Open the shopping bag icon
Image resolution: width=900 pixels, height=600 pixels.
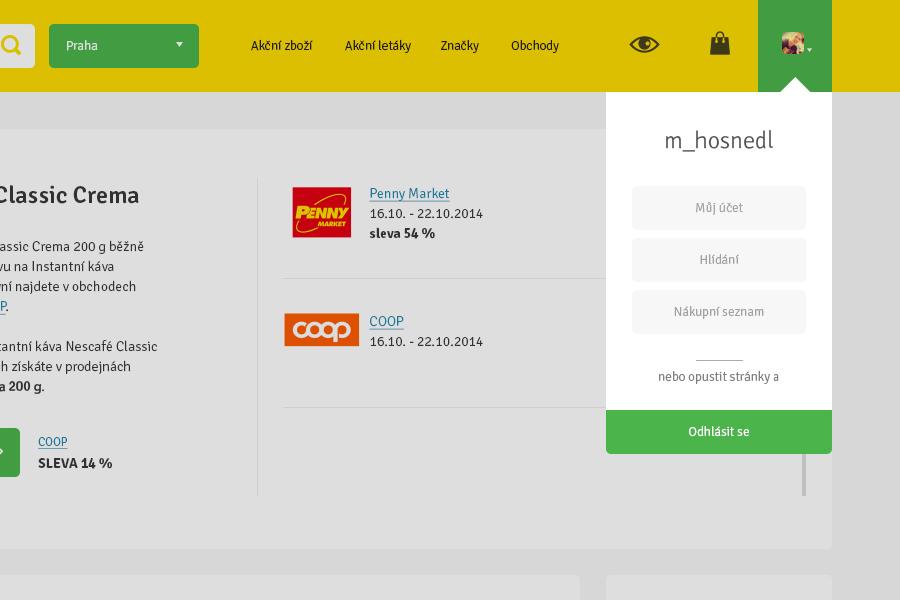point(720,44)
